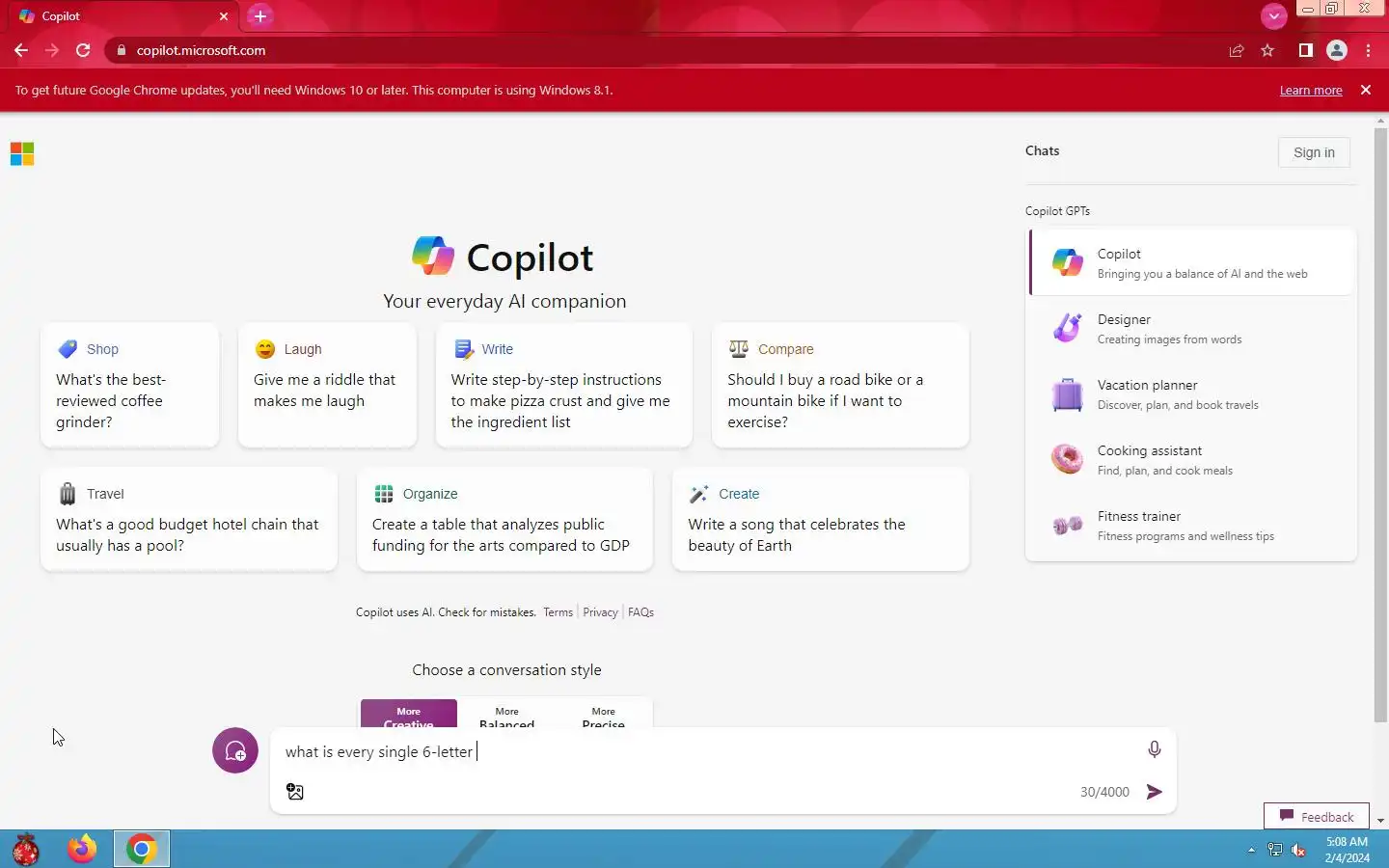This screenshot has width=1389, height=868.
Task: Reload the page with refresh icon
Action: coord(83,50)
